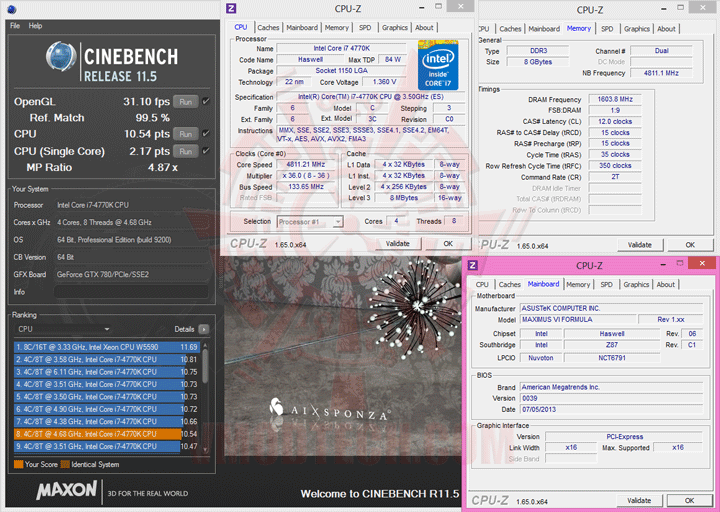
Task: Select Caches tab in Memory CPU-Z window
Action: [510, 29]
